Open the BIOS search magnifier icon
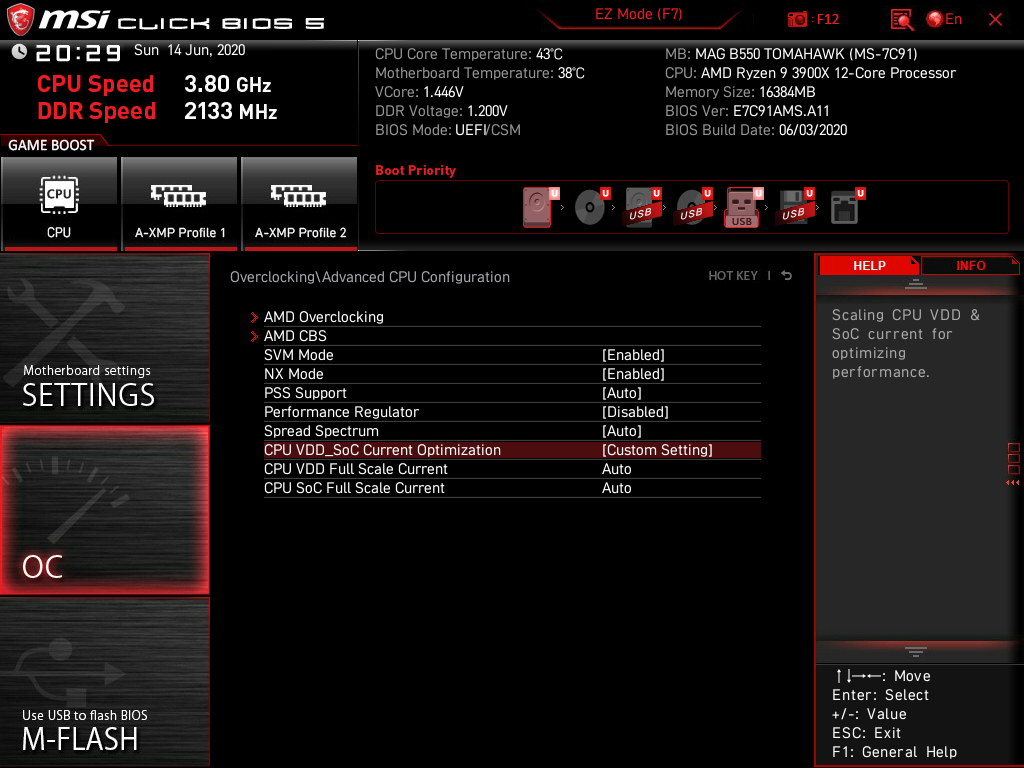Viewport: 1024px width, 768px height. 901,19
